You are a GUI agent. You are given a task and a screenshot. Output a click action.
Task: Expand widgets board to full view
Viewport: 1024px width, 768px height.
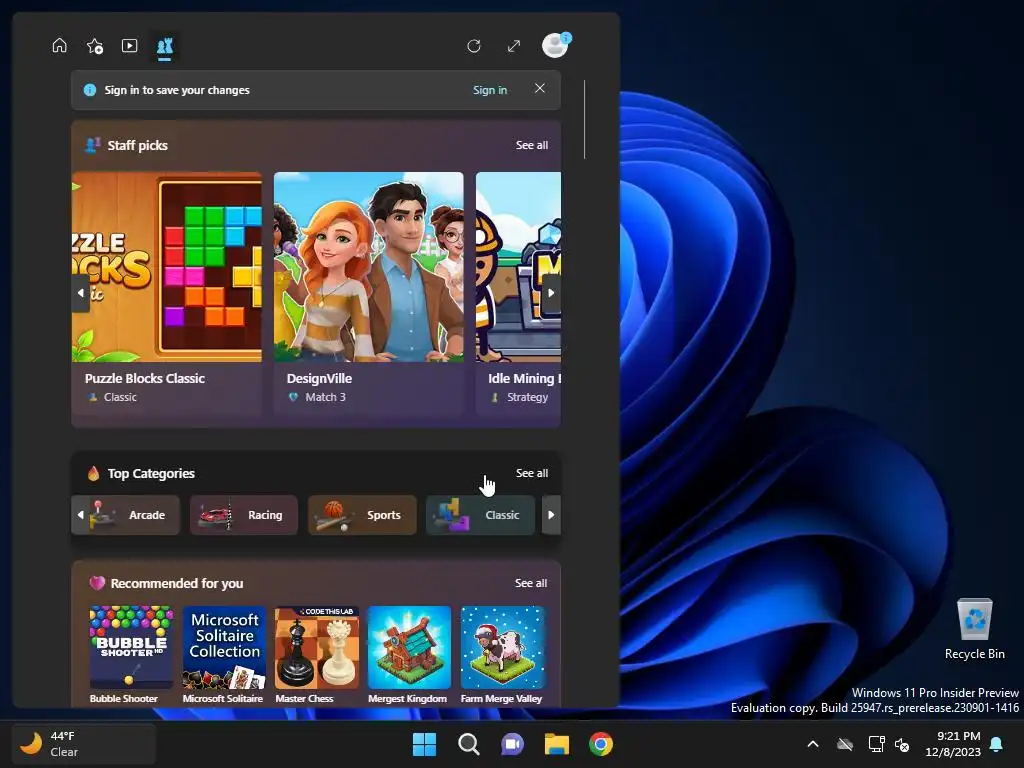pyautogui.click(x=514, y=46)
